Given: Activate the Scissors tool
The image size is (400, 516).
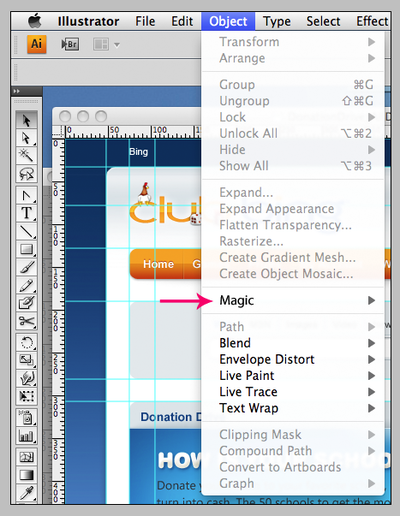Looking at the screenshot, I should [x=26, y=322].
